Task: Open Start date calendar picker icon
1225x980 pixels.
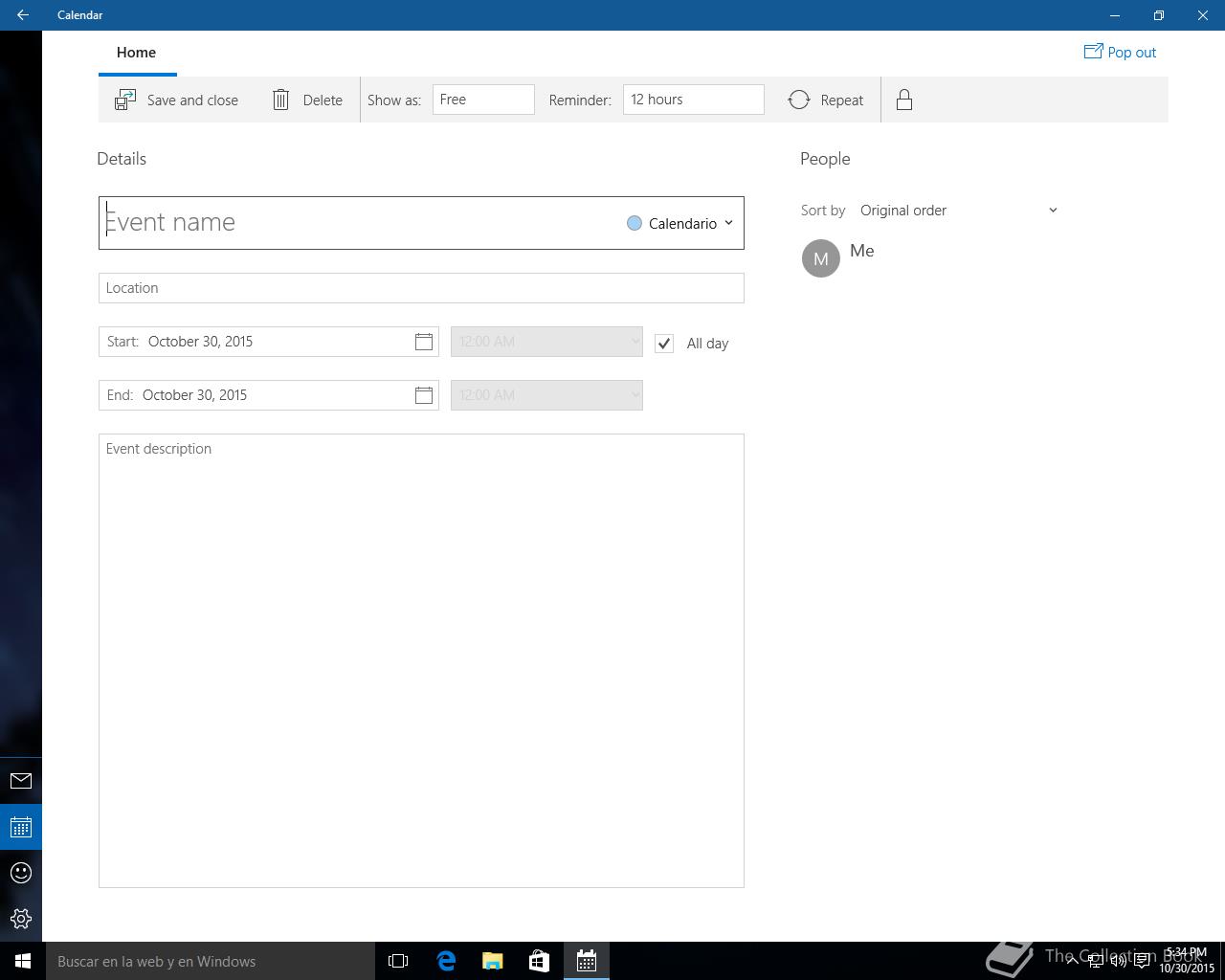Action: [x=424, y=342]
